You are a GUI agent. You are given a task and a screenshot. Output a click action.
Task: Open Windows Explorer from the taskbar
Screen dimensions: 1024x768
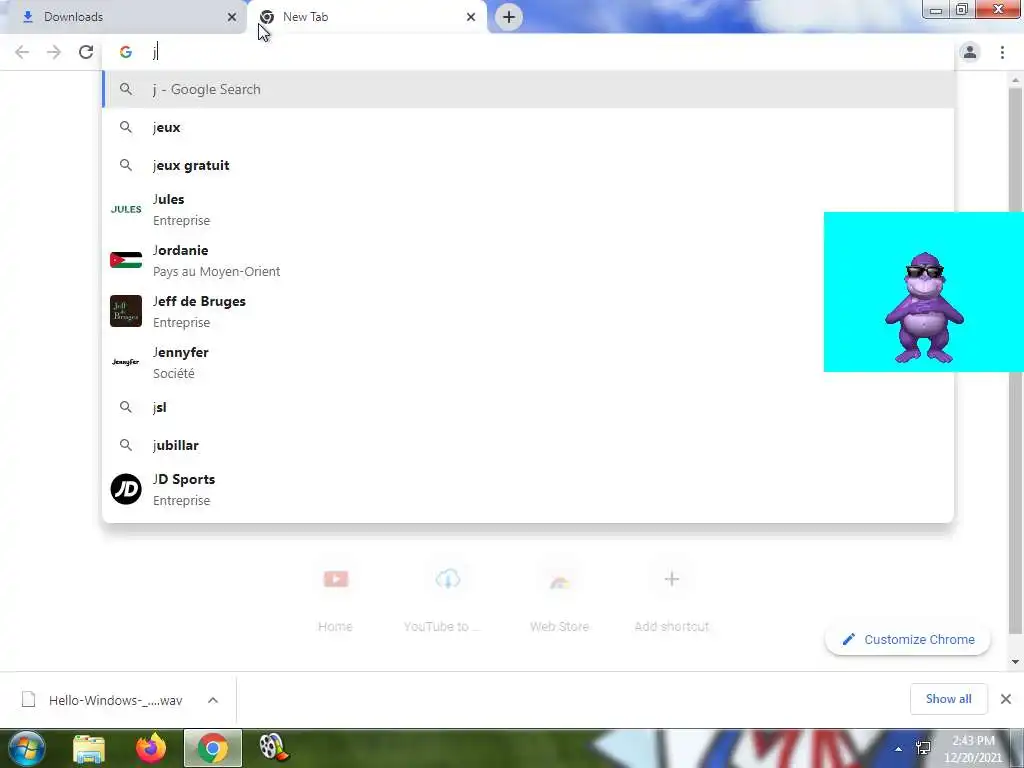point(89,748)
